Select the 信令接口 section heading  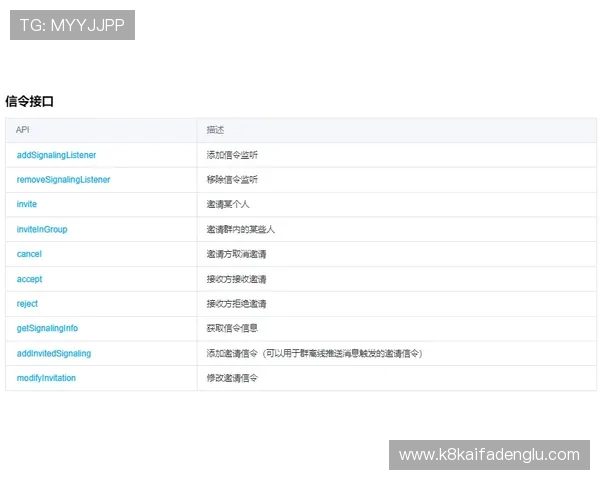(x=29, y=101)
